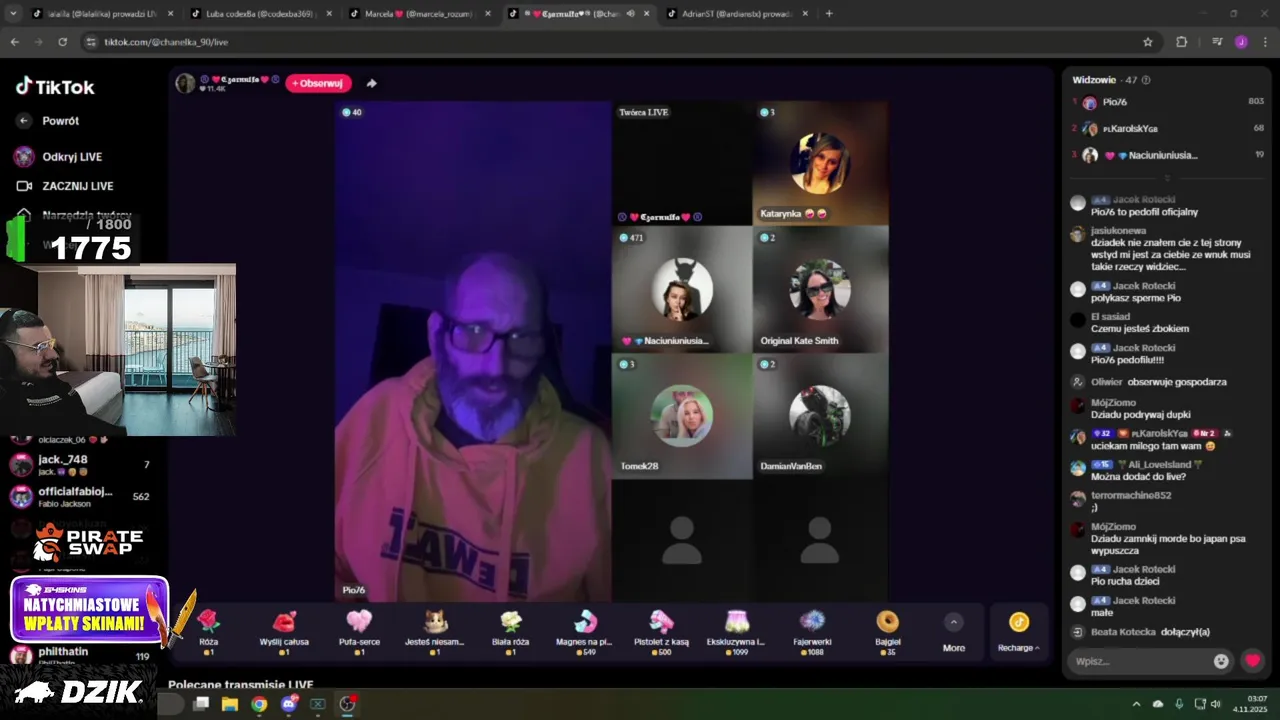Screen dimensions: 1280x720
Task: Expand the Recharge coins menu
Action: [x=1018, y=632]
